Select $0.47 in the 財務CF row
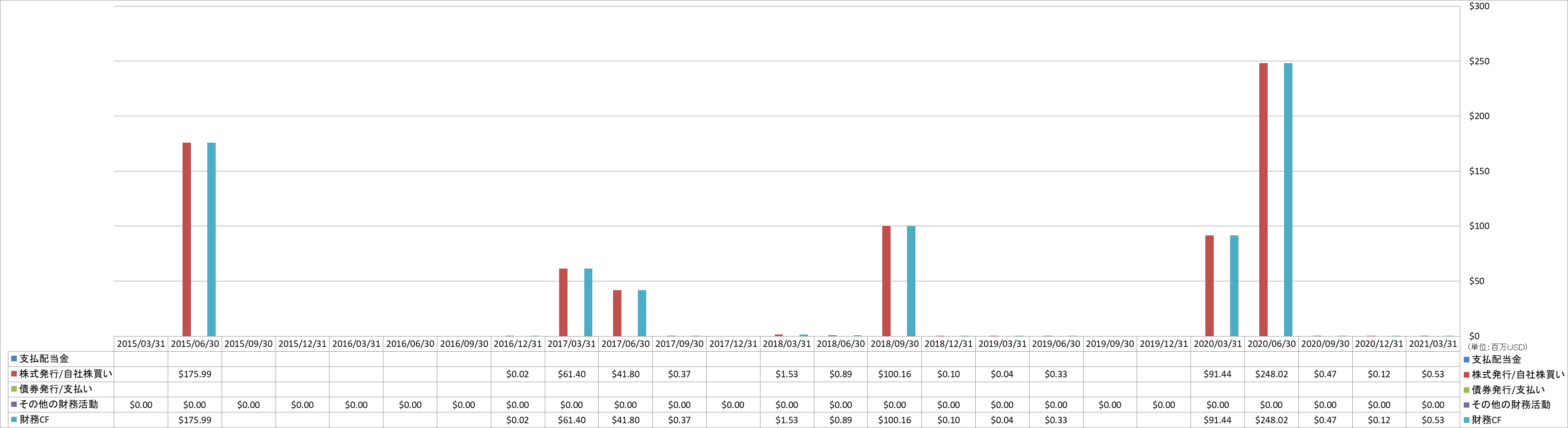Viewport: 1568px width, 428px height. (x=1325, y=420)
